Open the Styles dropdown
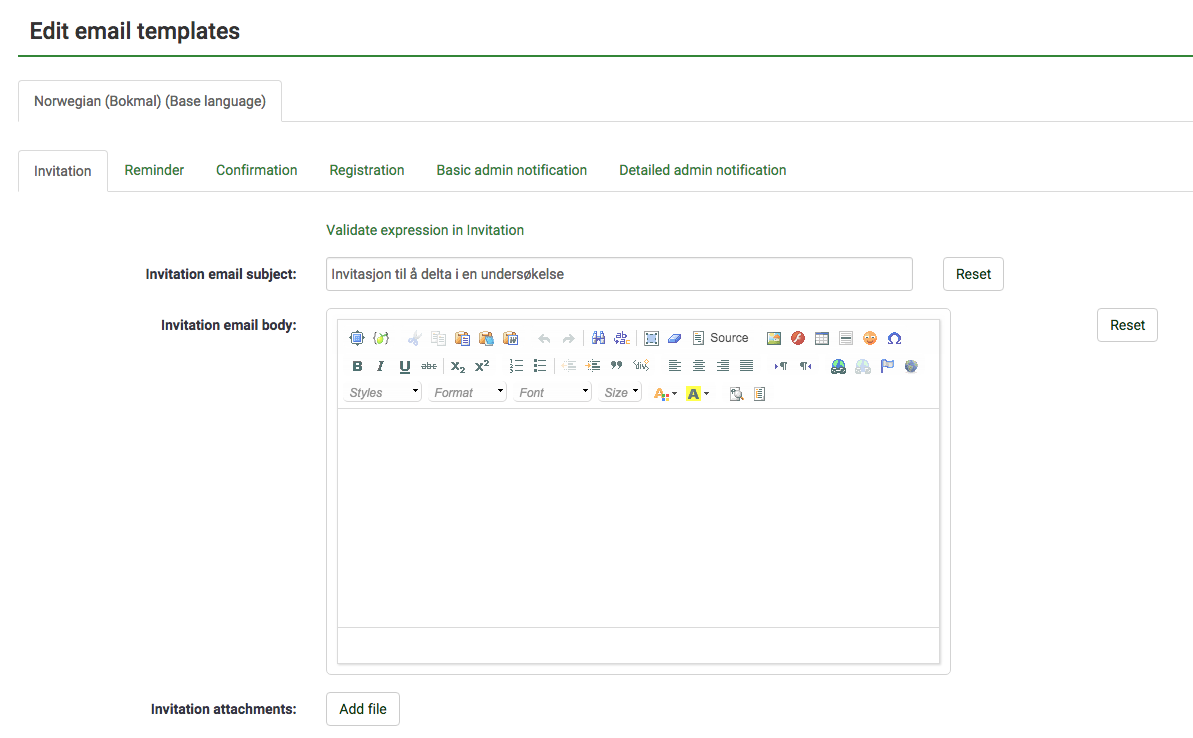This screenshot has height=738, width=1193. pyautogui.click(x=384, y=393)
